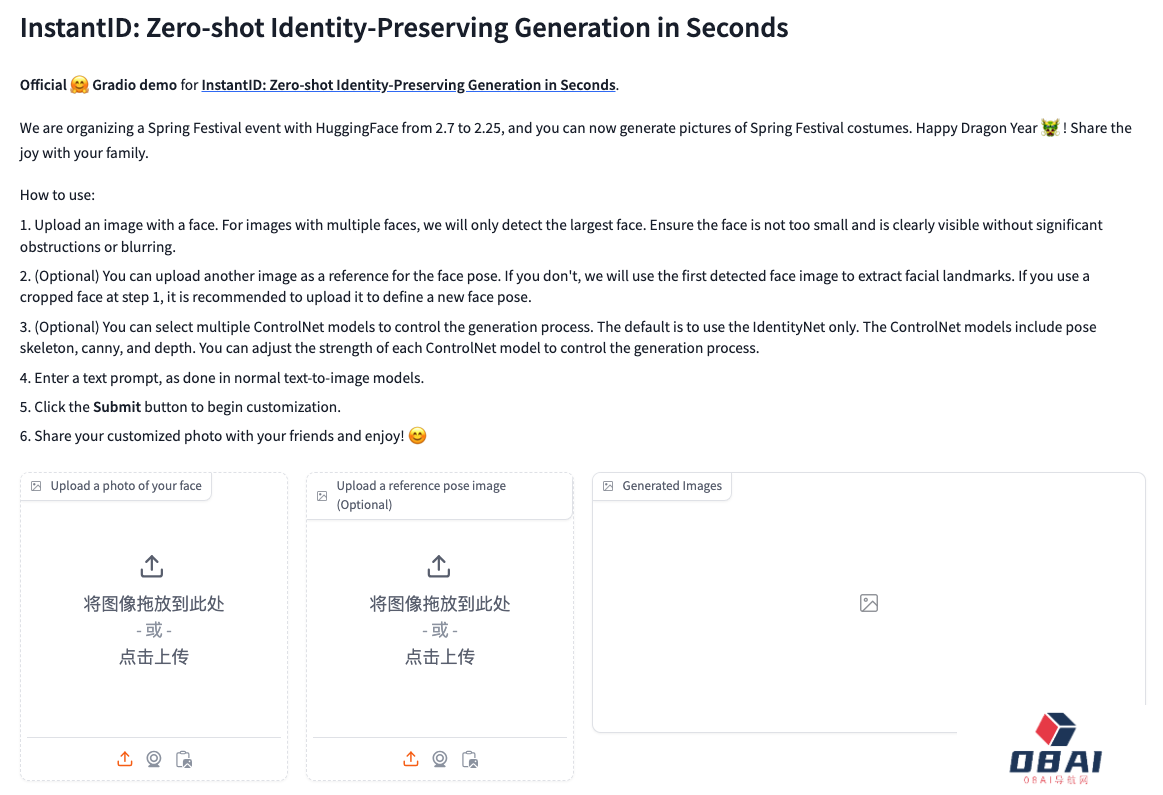Image resolution: width=1163 pixels, height=795 pixels.
Task: Select webcam source for face photo
Action: coord(154,759)
